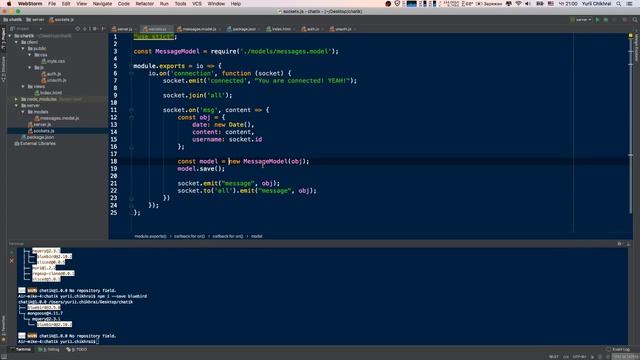Viewport: 640px width, 360px height.
Task: Click the TODO tool window button
Action: click(77, 350)
